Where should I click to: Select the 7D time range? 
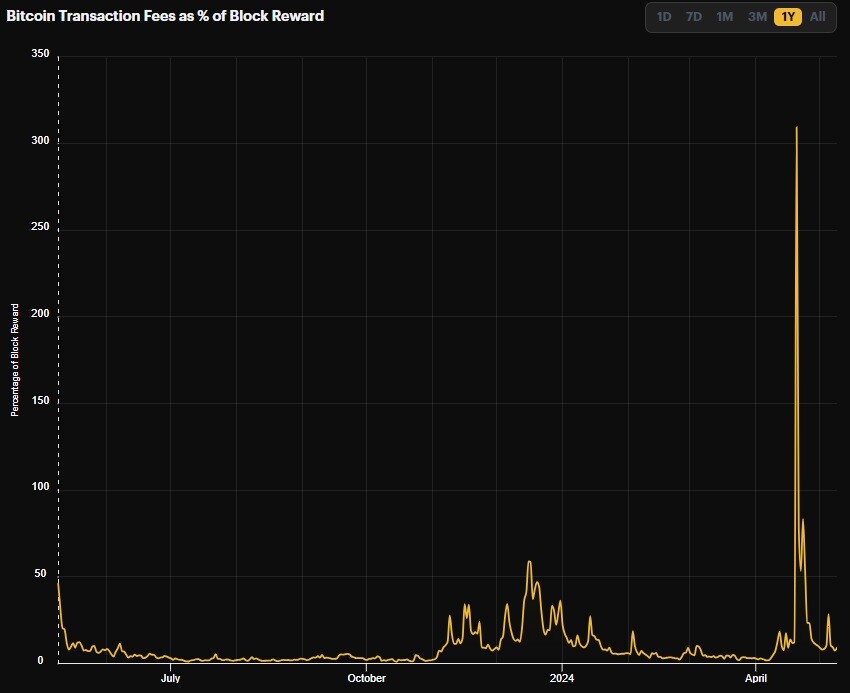(694, 17)
